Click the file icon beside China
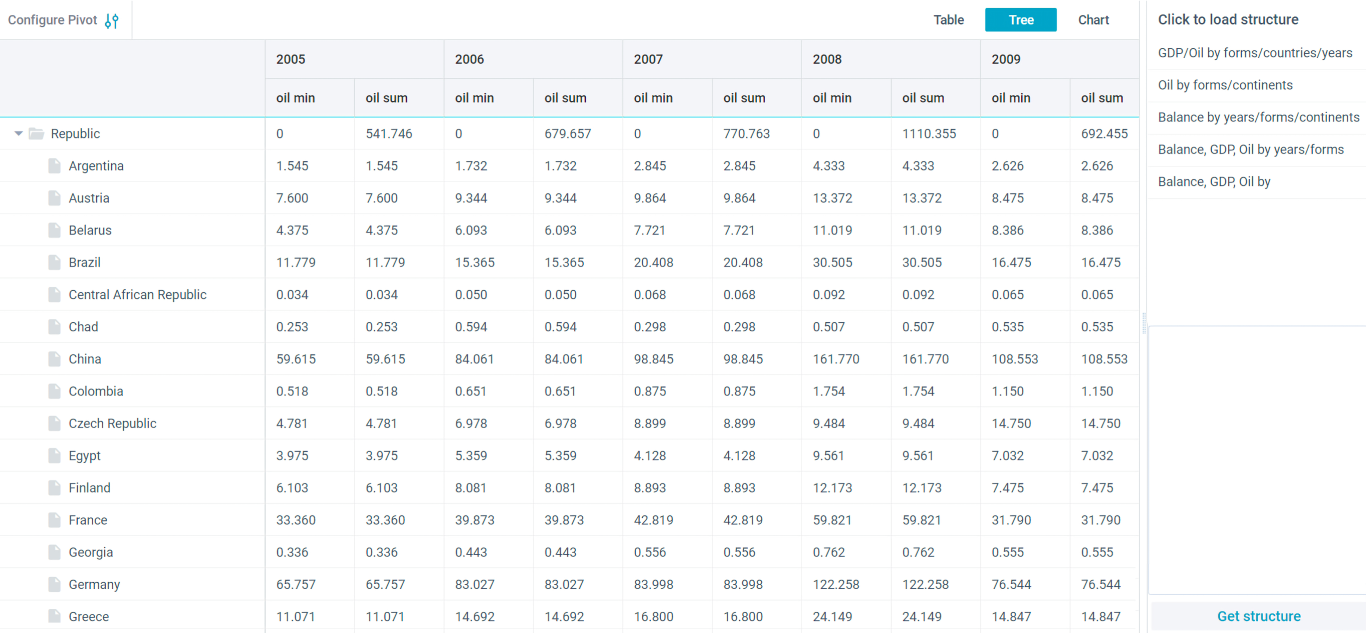Image resolution: width=1366 pixels, height=633 pixels. [55, 359]
